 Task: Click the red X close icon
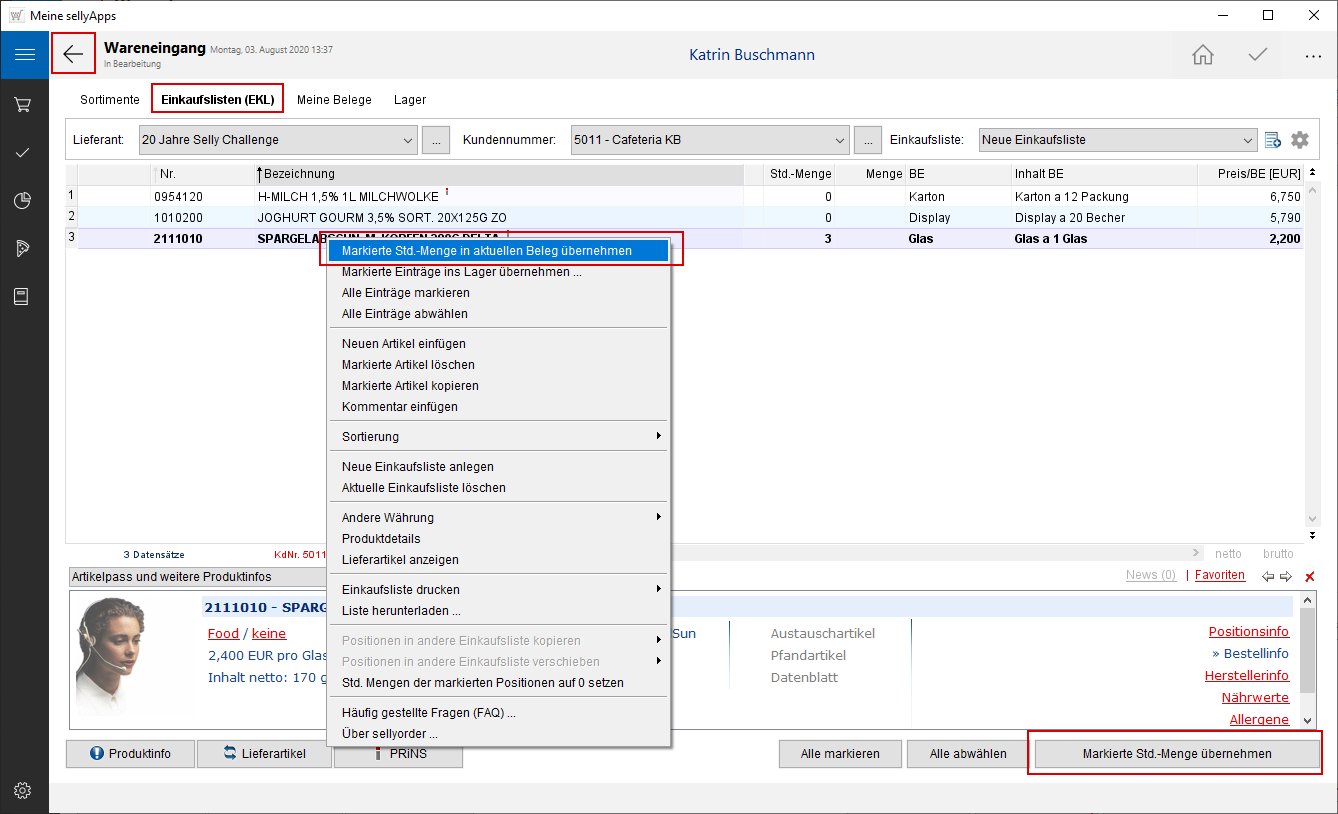(1310, 576)
